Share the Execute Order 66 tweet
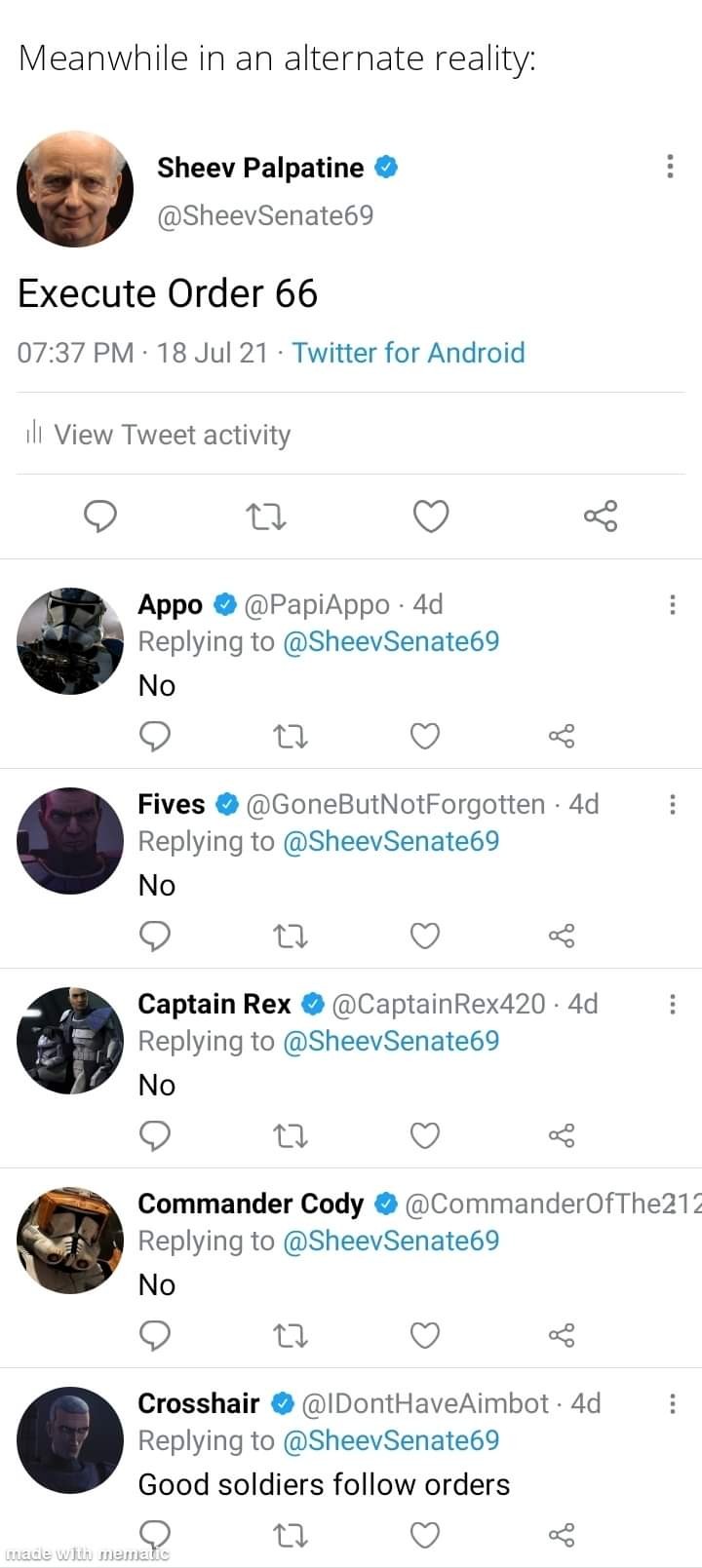 600,516
